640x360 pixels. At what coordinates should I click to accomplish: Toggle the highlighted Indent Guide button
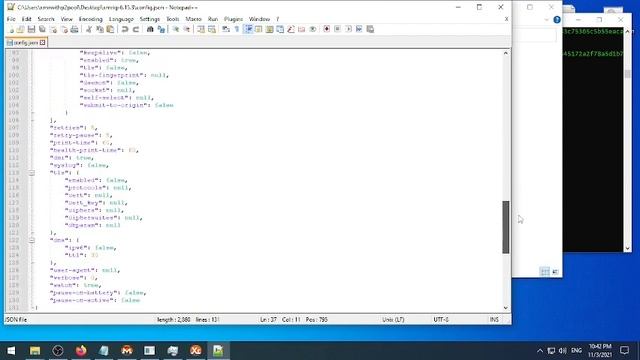coord(248,29)
